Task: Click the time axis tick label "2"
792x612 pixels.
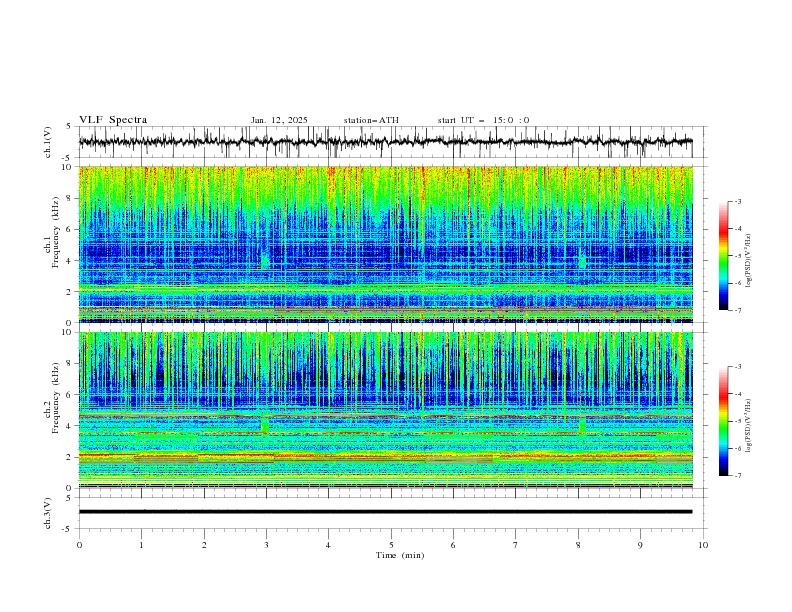Action: tap(204, 545)
